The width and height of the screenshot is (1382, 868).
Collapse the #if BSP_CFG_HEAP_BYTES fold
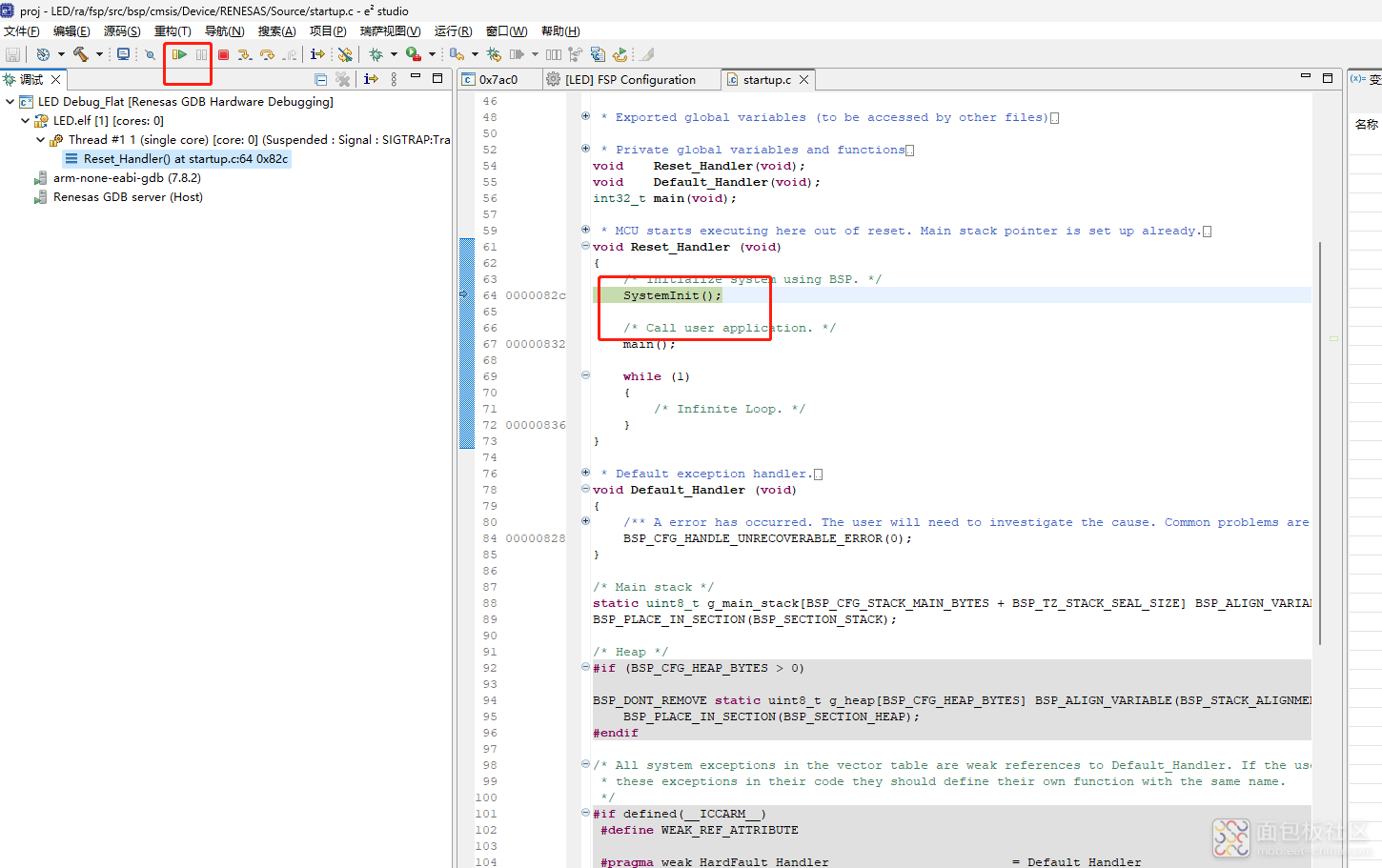click(585, 667)
